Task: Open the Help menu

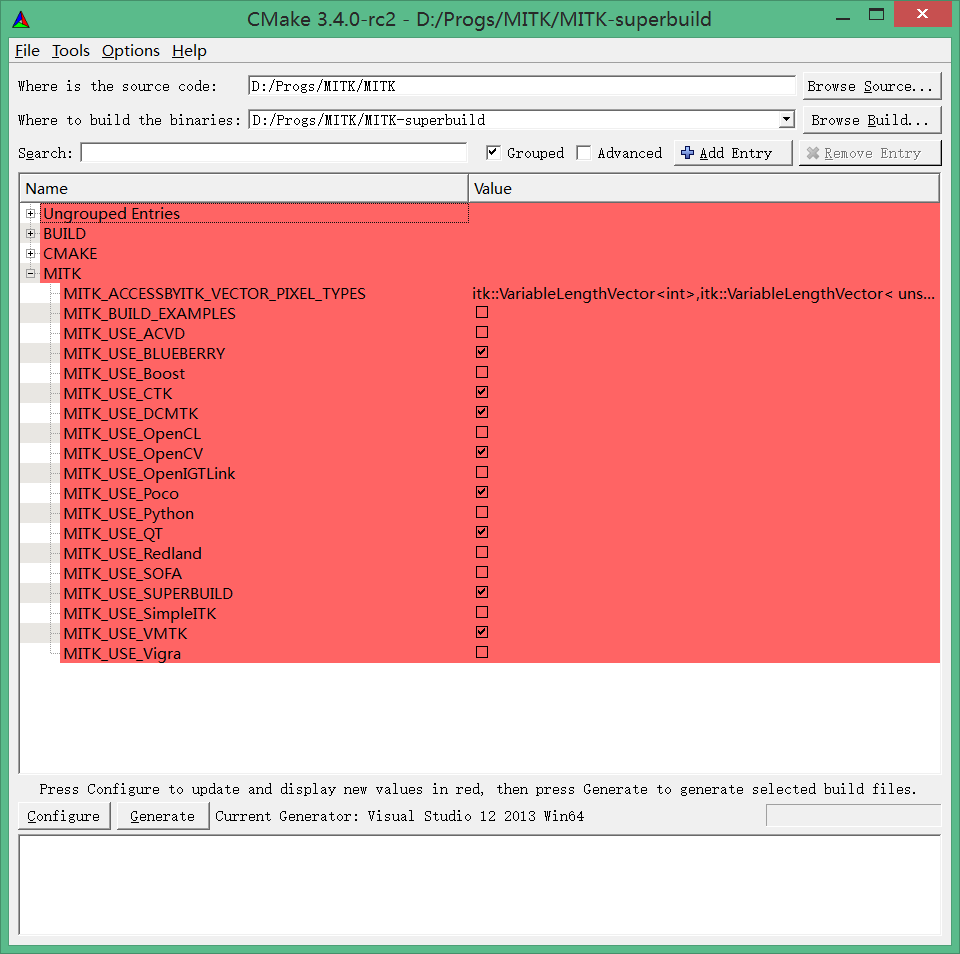Action: pyautogui.click(x=189, y=51)
